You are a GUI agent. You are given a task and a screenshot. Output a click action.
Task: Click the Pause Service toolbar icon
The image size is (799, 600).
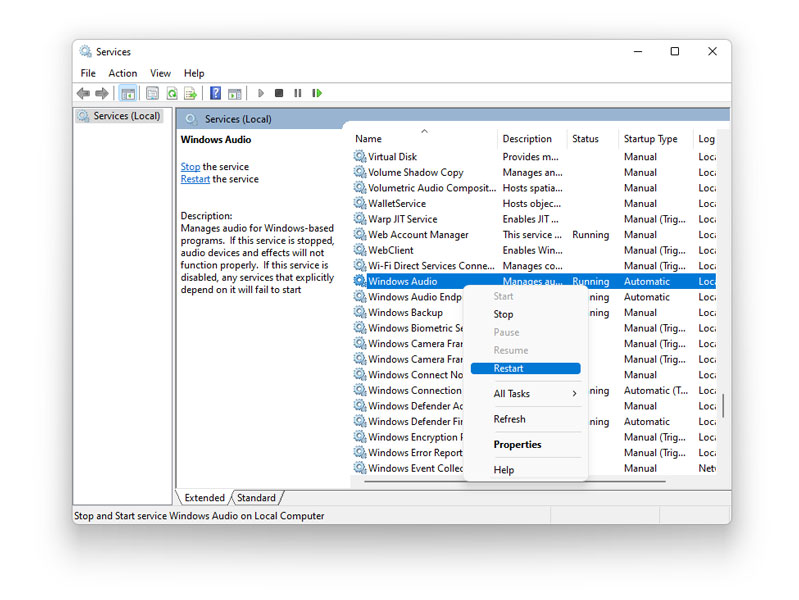coord(298,93)
